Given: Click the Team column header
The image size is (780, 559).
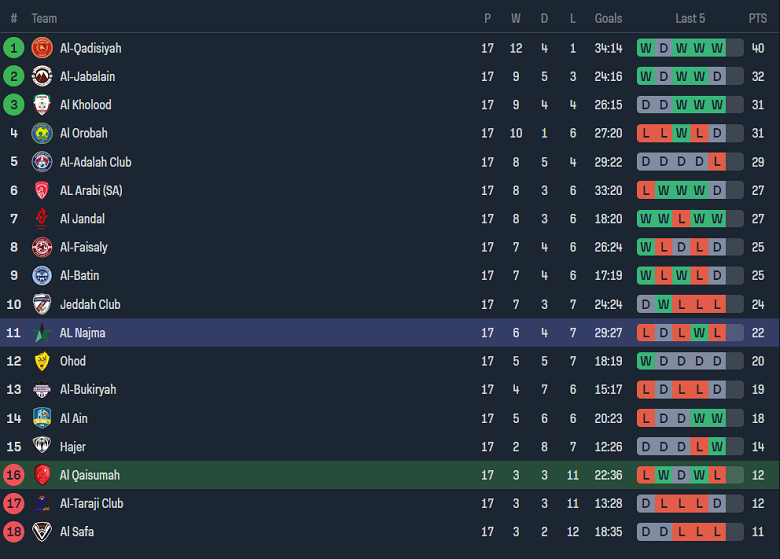Looking at the screenshot, I should [44, 18].
